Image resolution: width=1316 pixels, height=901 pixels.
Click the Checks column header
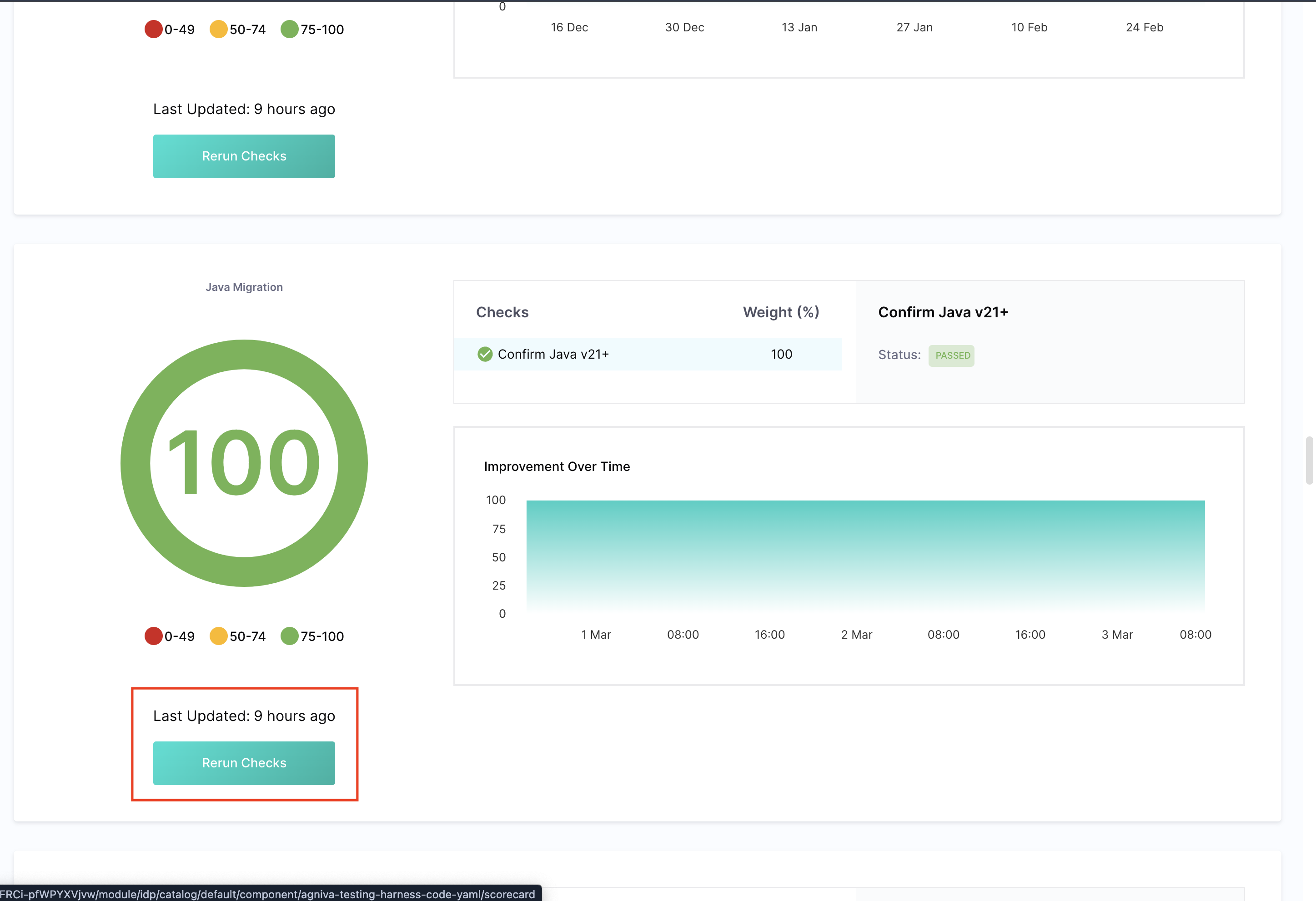(502, 312)
